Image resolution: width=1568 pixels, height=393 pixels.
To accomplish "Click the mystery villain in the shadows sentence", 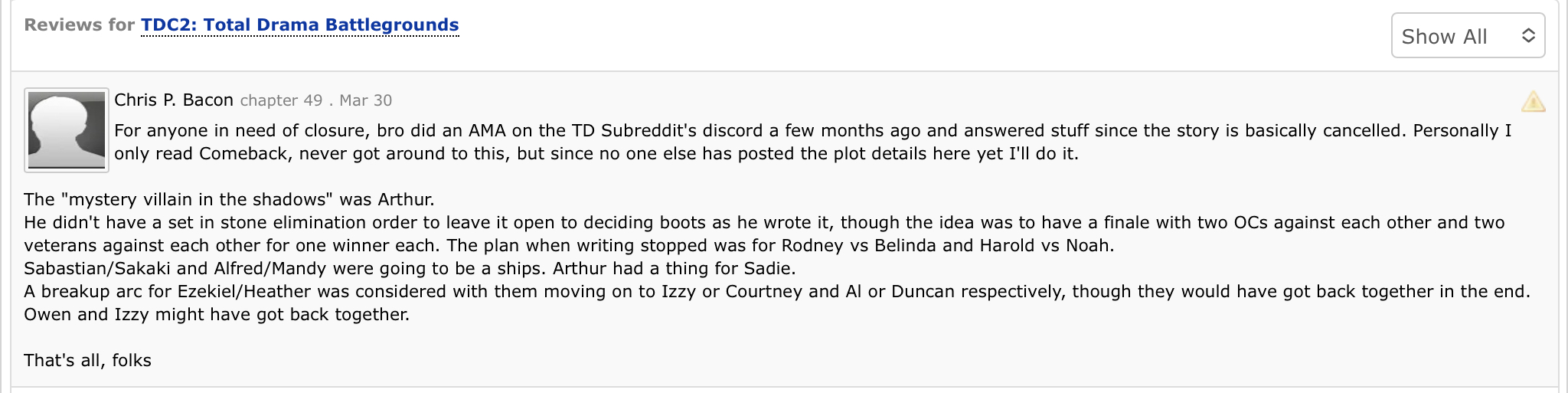I will (229, 200).
